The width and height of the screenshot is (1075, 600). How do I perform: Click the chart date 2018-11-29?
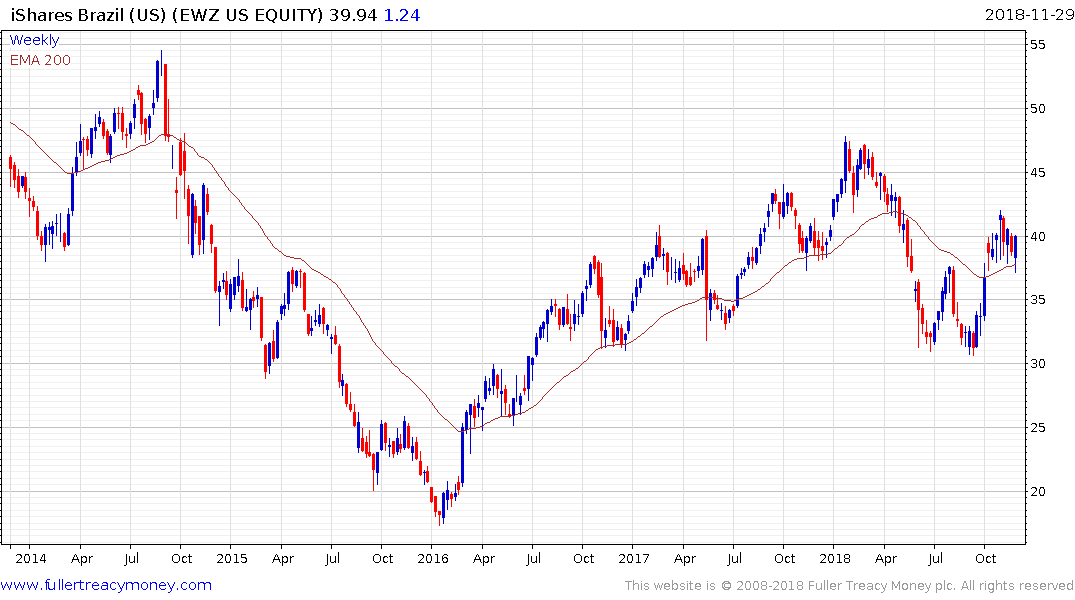[x=1029, y=15]
